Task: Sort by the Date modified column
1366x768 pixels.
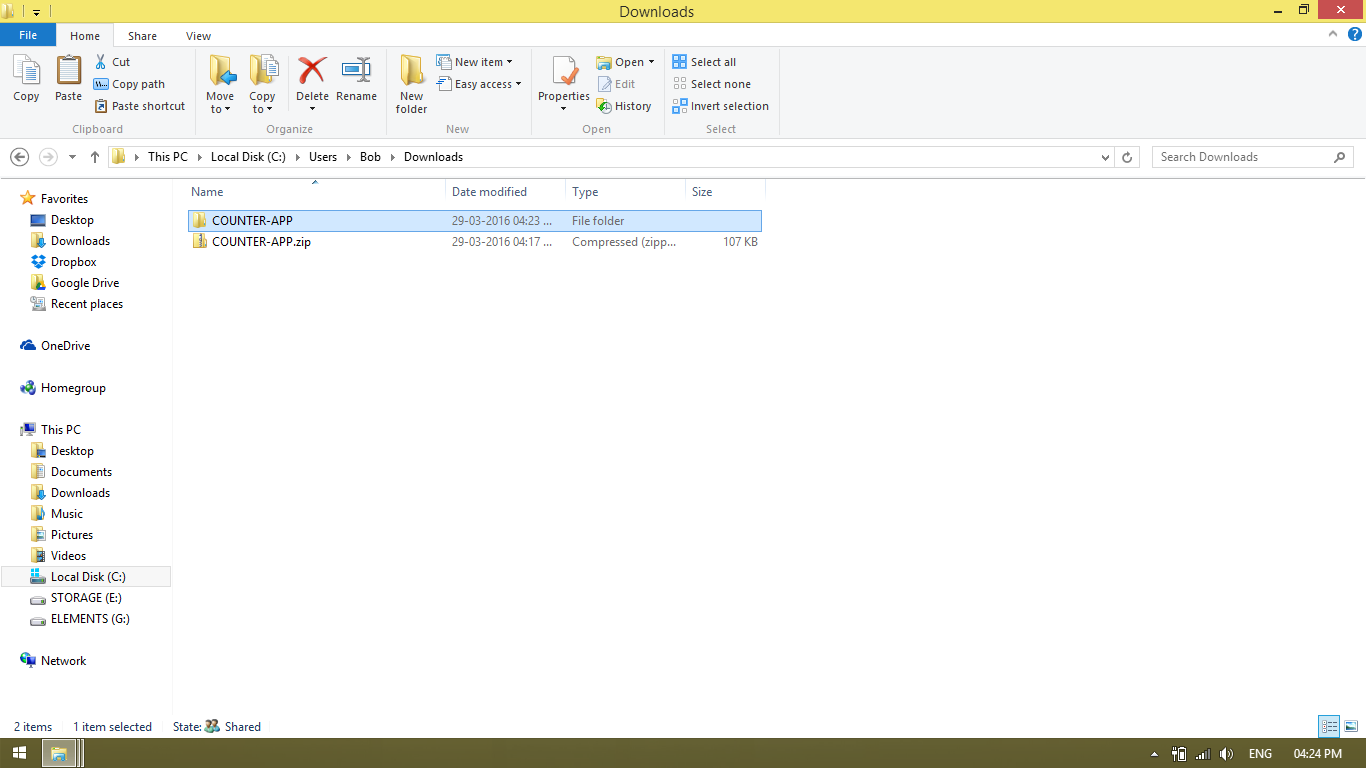Action: tap(505, 192)
